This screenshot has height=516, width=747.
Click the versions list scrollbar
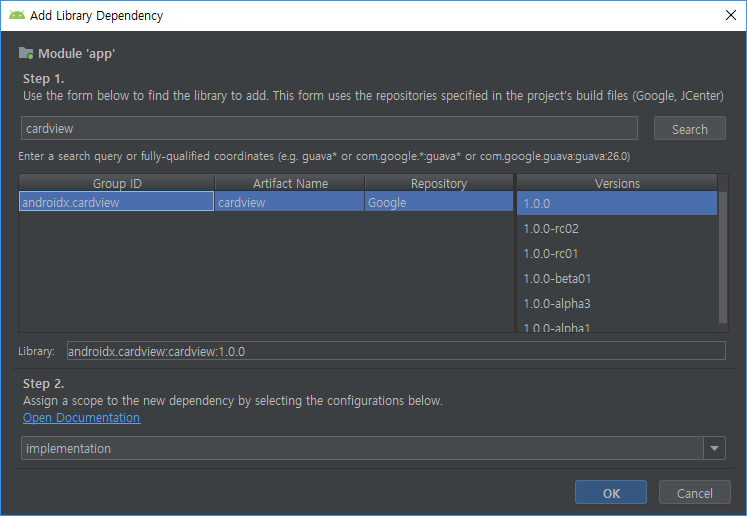(x=723, y=257)
